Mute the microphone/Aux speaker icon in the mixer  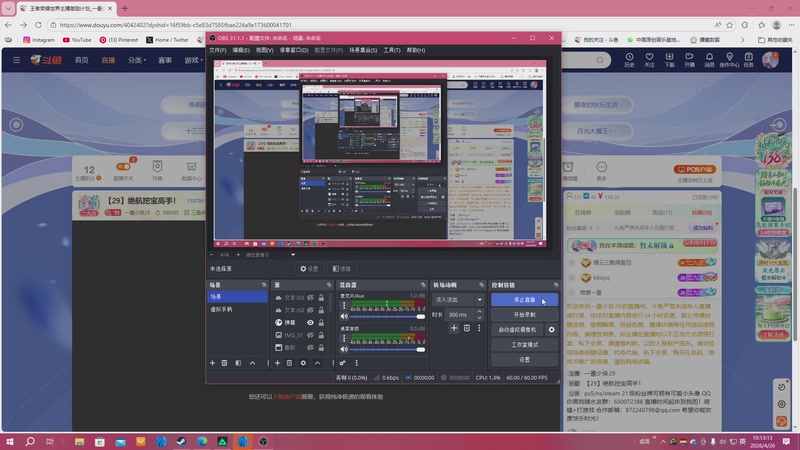(344, 316)
